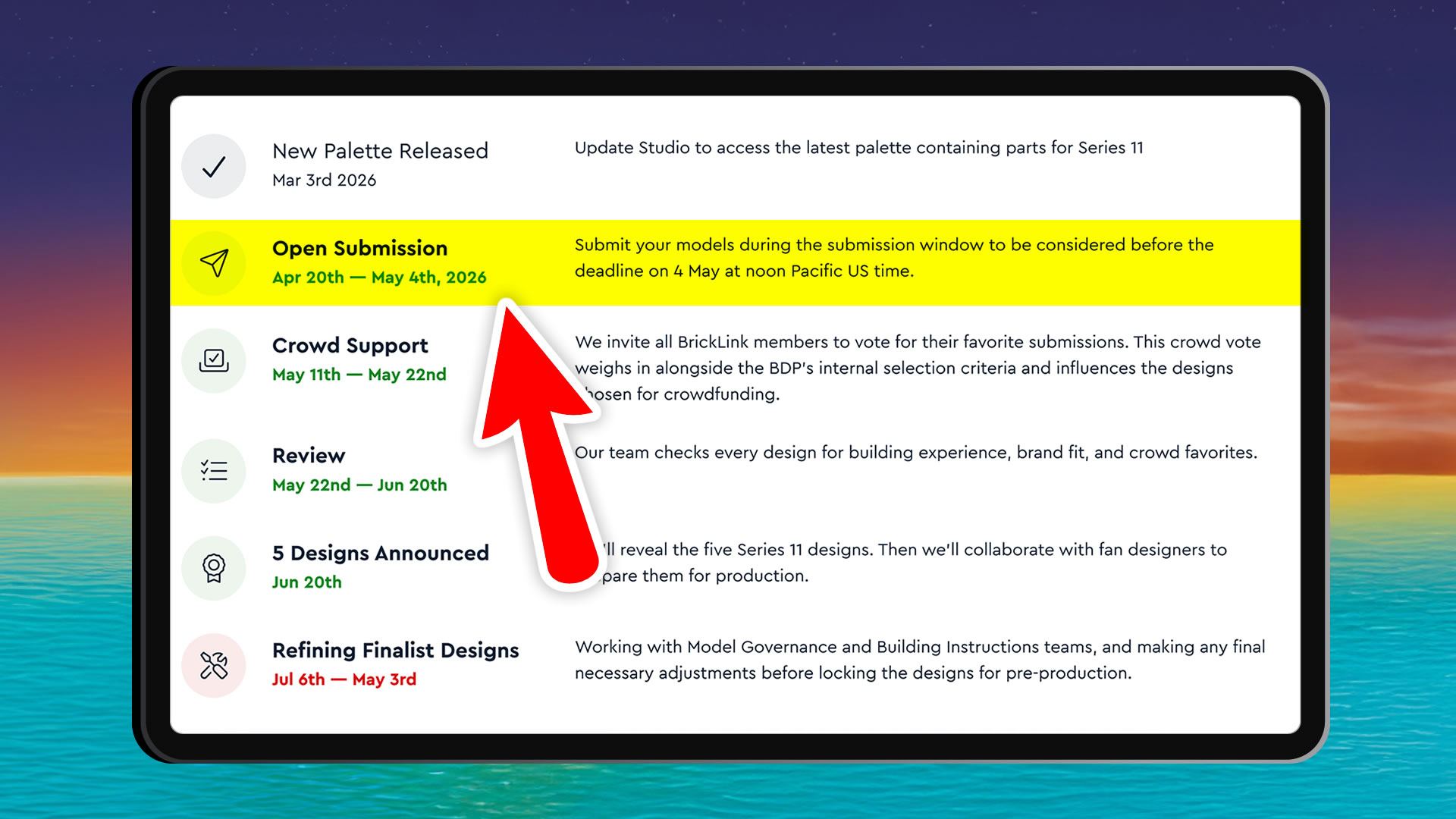The image size is (1456, 819).
Task: Click the checkmark icon for New Palette Released
Action: 214,166
